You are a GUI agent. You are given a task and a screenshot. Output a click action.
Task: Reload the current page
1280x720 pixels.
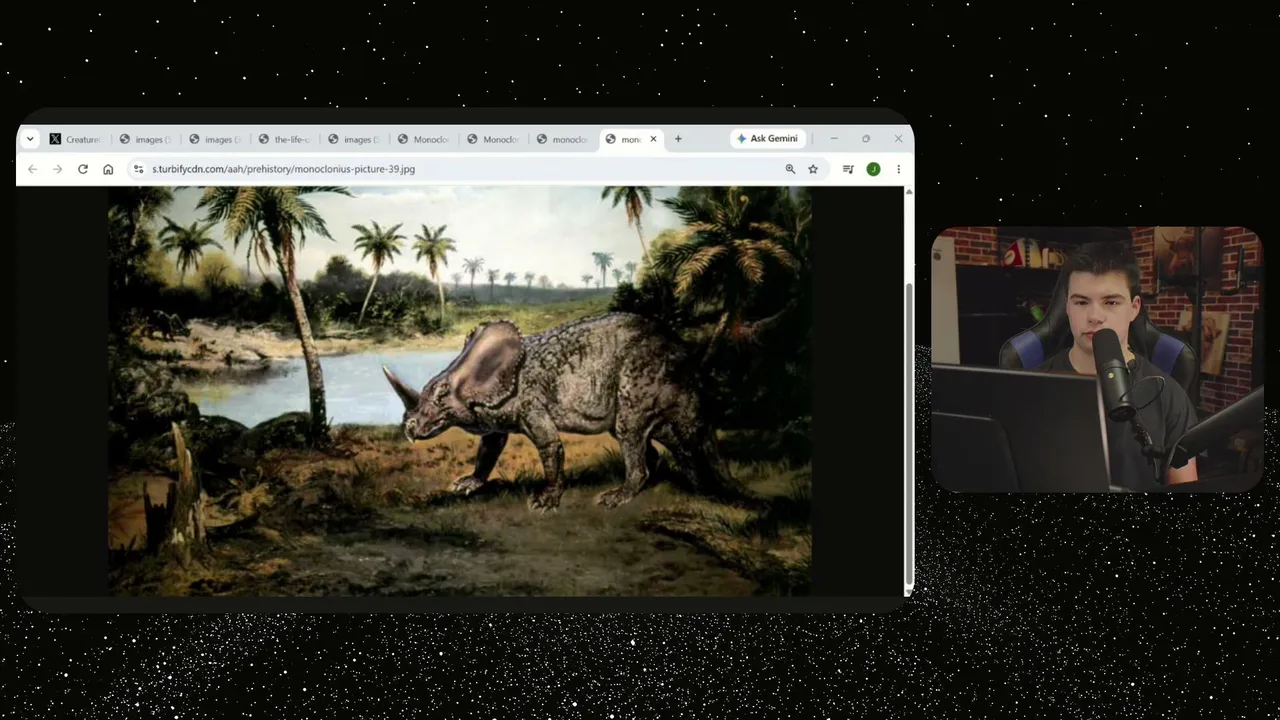tap(83, 169)
